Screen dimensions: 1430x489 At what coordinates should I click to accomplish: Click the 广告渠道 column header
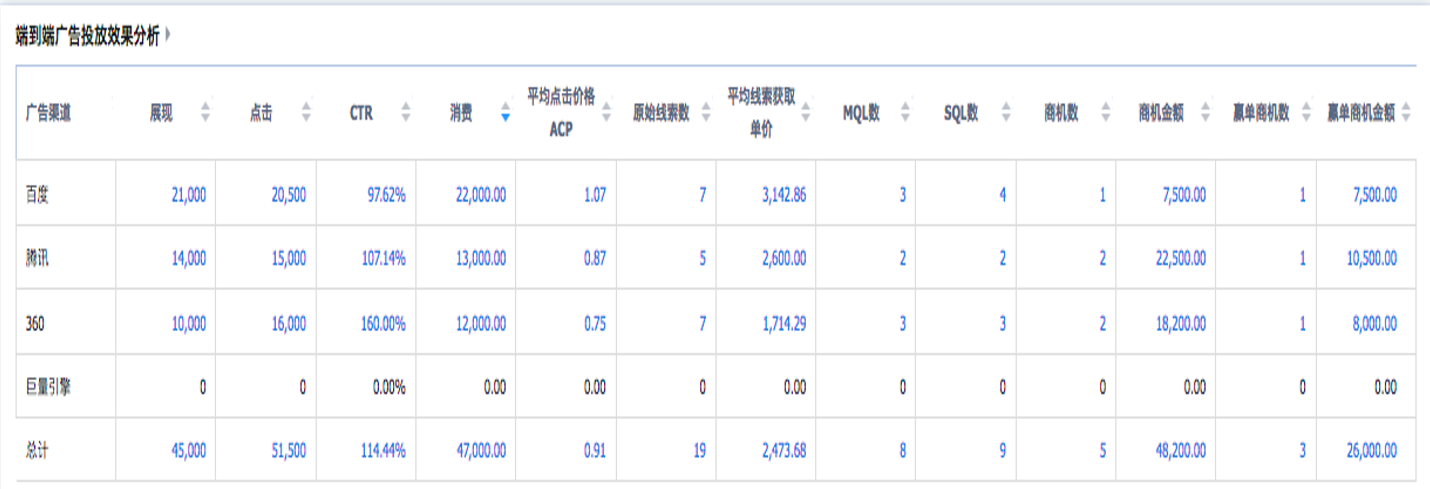point(48,113)
